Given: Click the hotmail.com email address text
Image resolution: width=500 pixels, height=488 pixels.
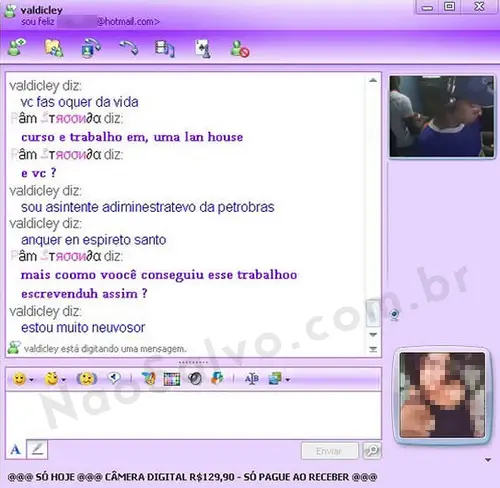Looking at the screenshot, I should (x=128, y=22).
